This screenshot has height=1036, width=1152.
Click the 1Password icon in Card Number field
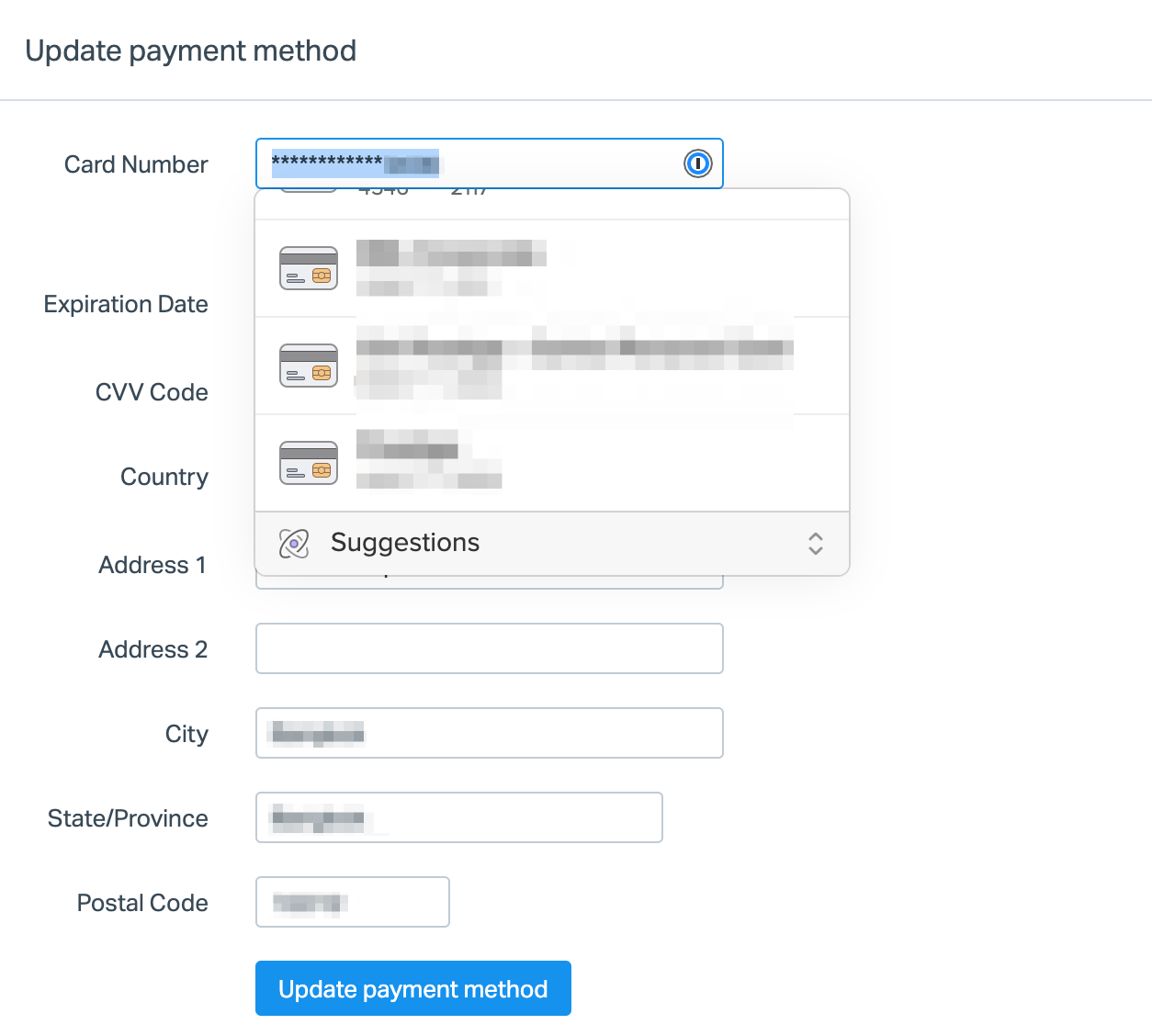[698, 163]
